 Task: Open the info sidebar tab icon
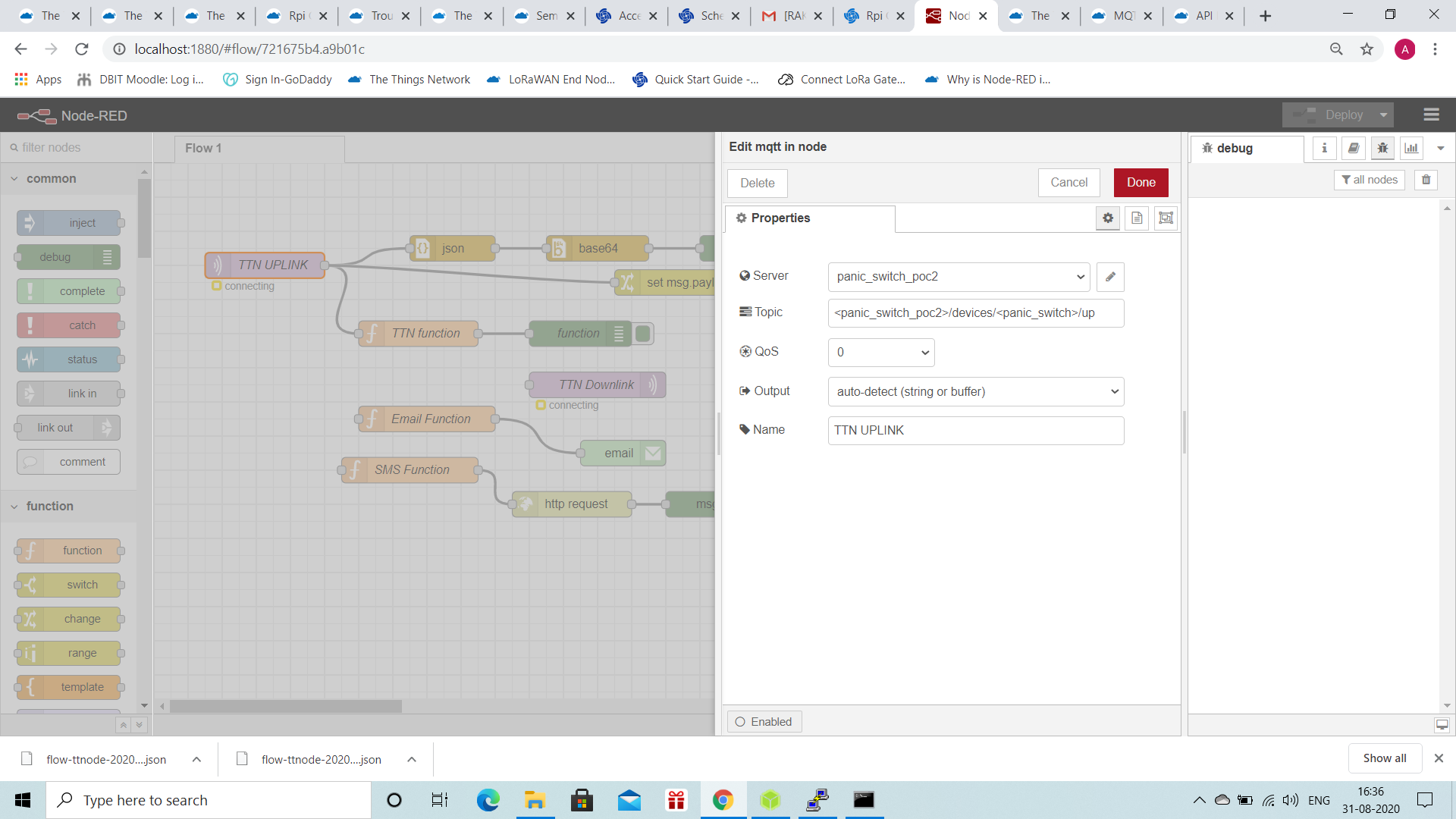[1325, 149]
